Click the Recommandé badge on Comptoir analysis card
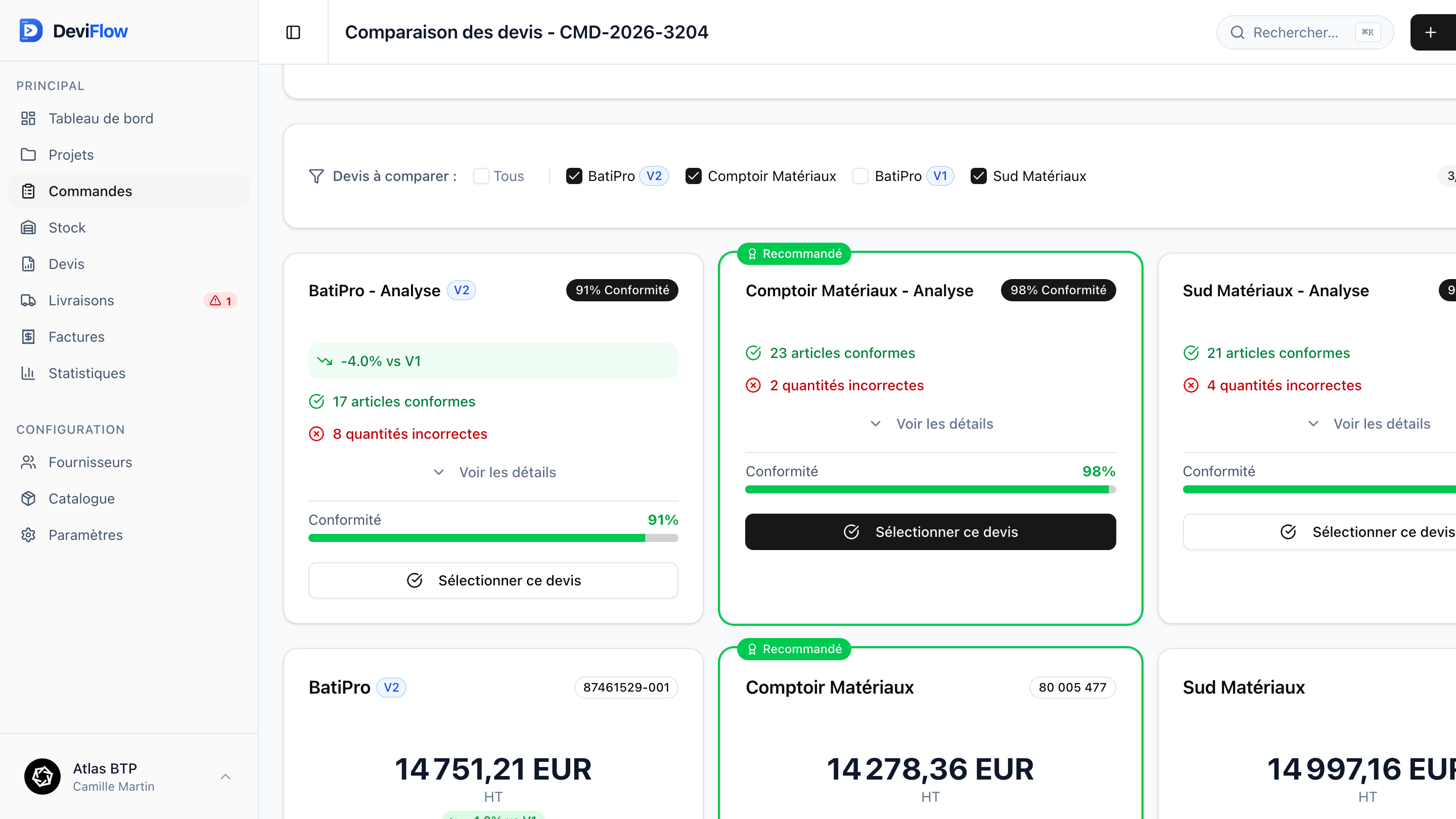 click(x=794, y=254)
